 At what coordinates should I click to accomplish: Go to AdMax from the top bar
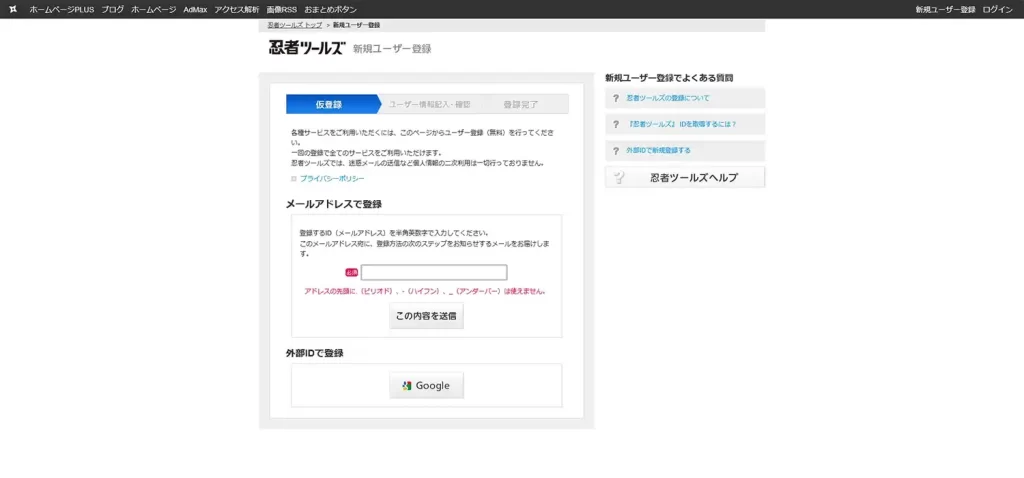[194, 9]
